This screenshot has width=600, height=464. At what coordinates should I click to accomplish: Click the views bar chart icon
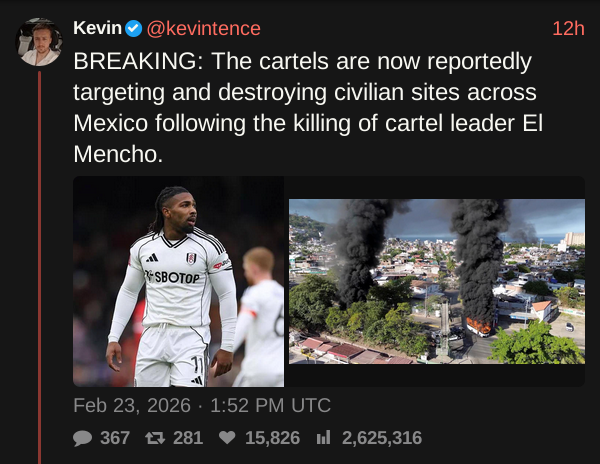(x=323, y=438)
